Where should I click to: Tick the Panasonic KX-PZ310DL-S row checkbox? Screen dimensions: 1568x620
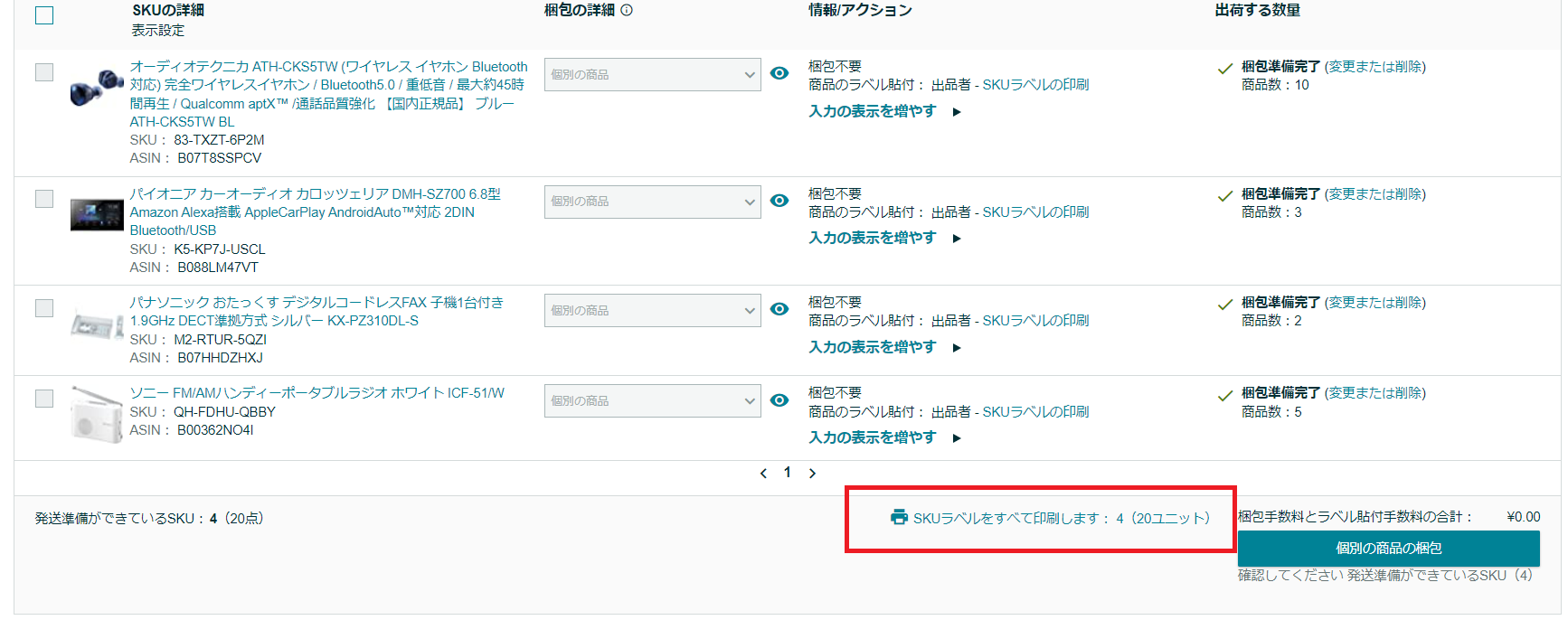coord(44,308)
